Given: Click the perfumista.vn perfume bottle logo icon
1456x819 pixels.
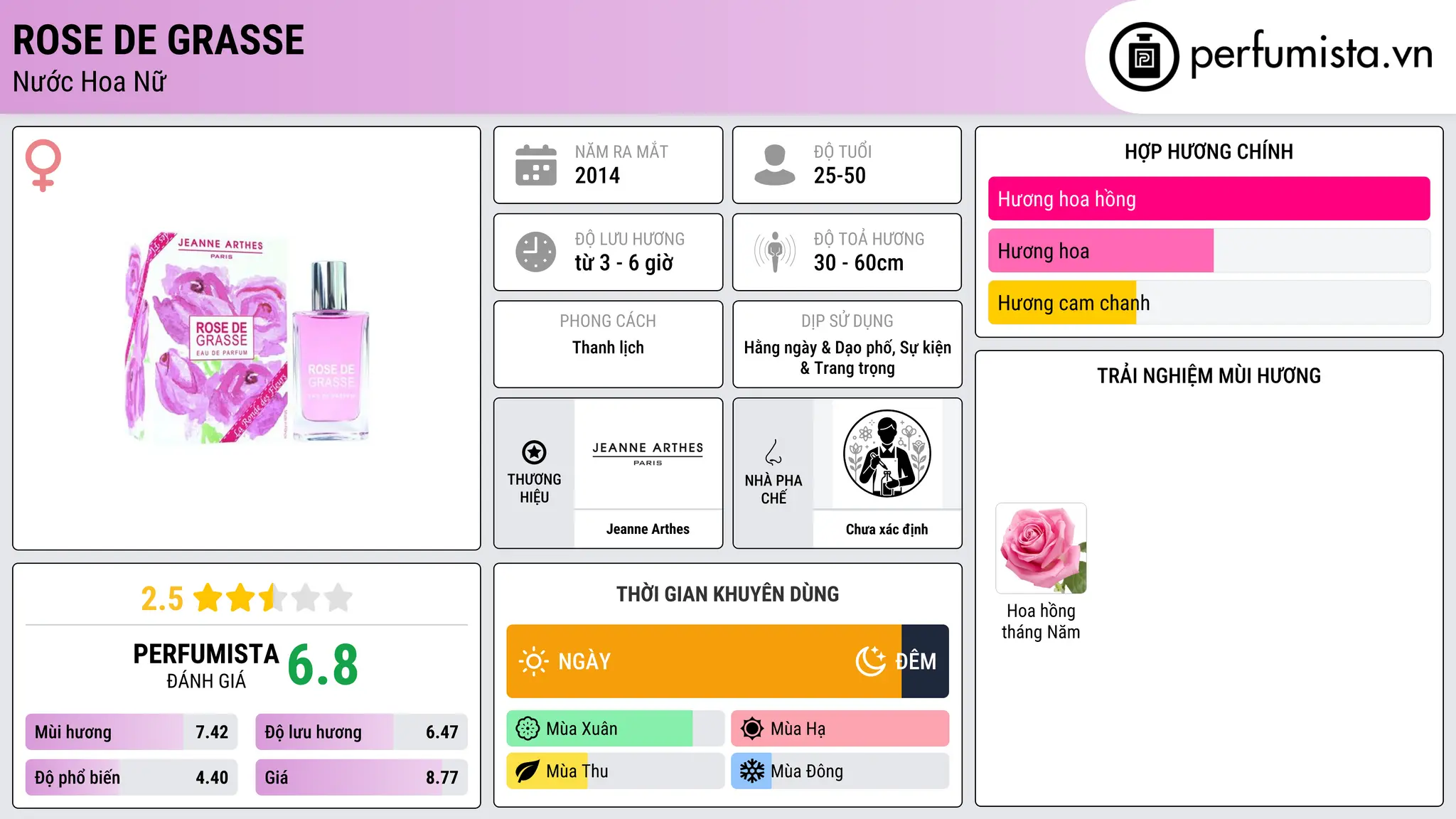Looking at the screenshot, I should coord(1144,57).
